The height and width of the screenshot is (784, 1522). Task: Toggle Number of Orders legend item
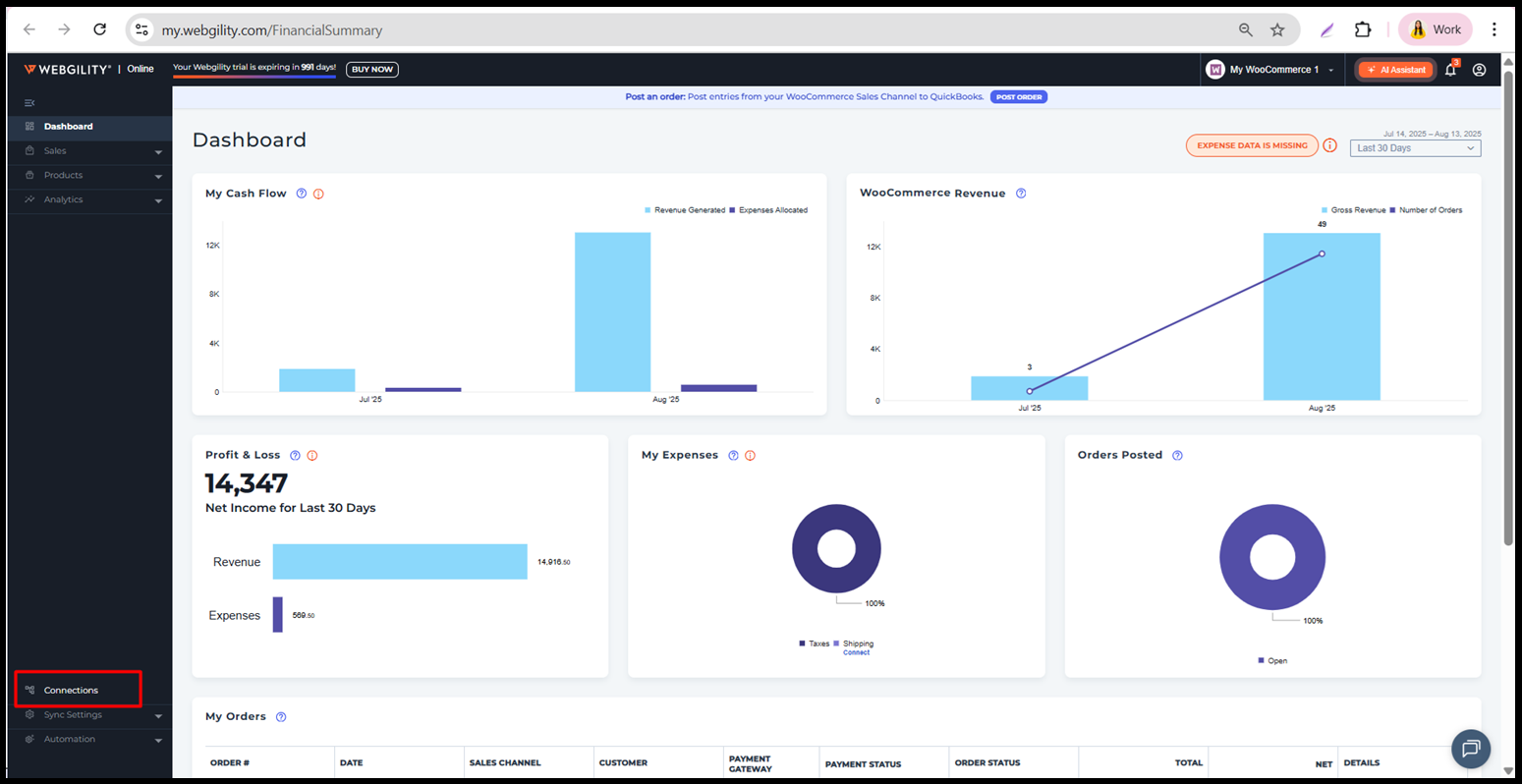[1425, 210]
